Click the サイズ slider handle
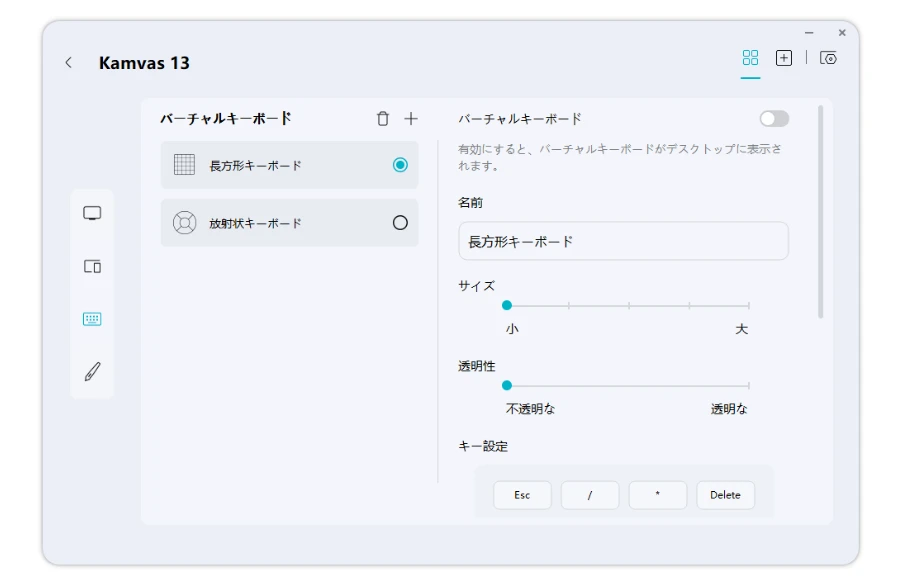Viewport: 900px width, 586px height. (507, 305)
